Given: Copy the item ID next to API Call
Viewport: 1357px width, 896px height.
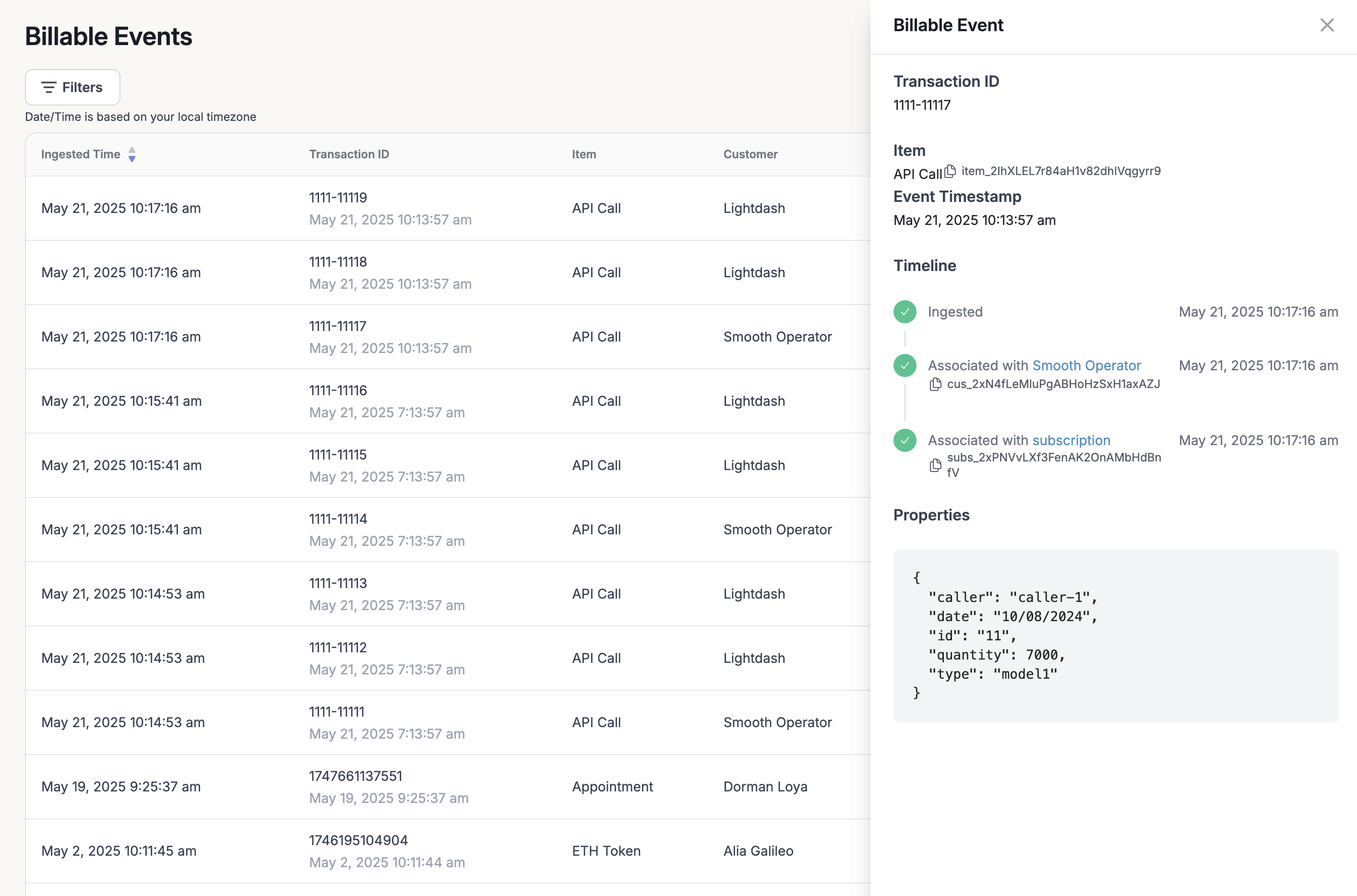Looking at the screenshot, I should (950, 171).
